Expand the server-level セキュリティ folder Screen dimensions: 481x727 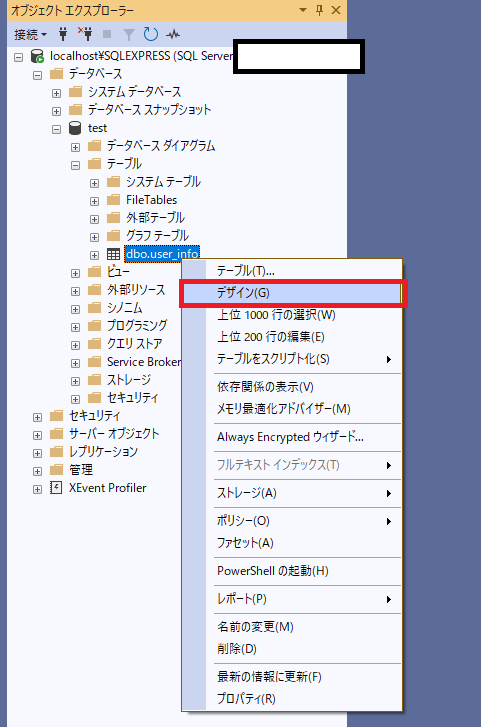point(38,417)
